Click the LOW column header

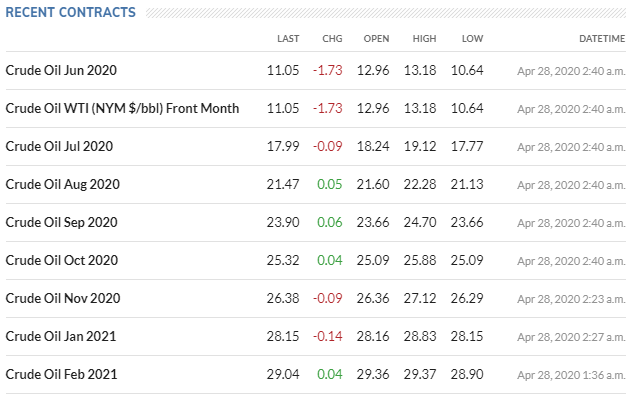tap(473, 39)
